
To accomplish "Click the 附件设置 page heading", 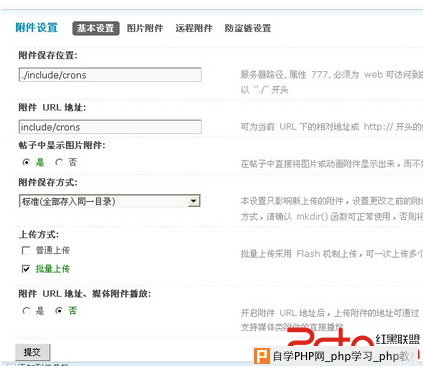I will 37,28.
